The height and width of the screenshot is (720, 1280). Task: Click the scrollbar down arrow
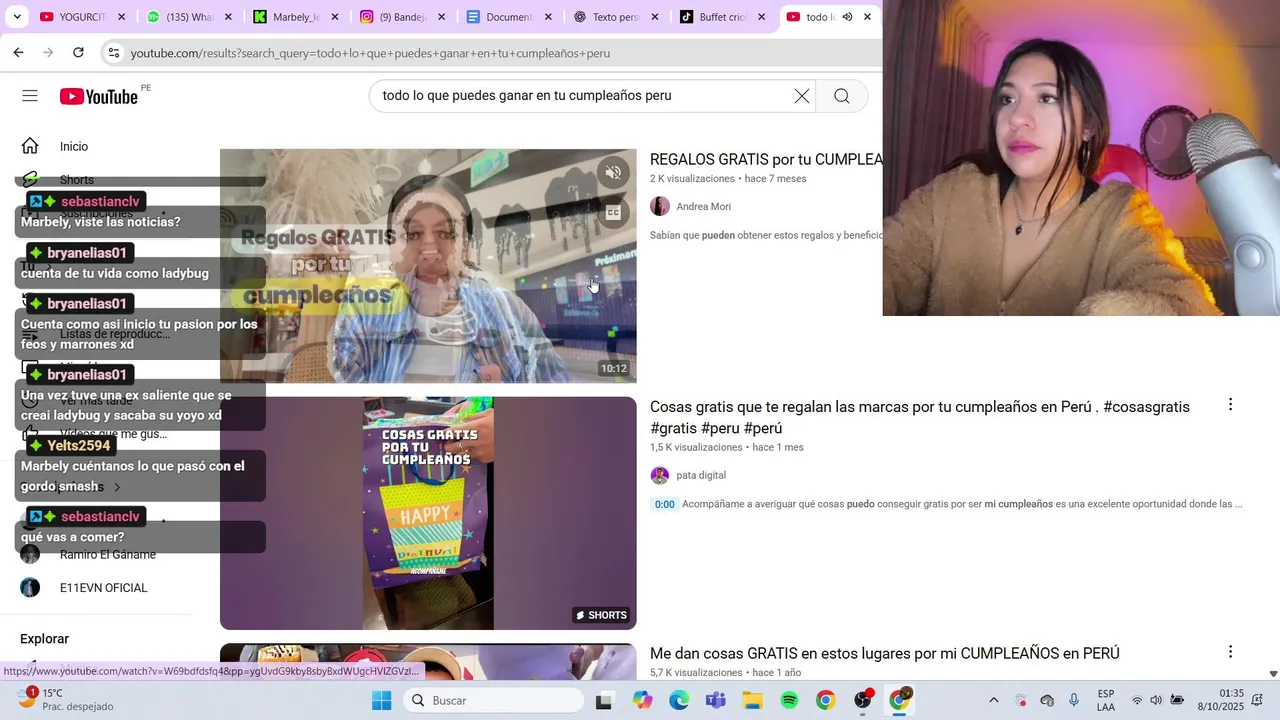point(1272,674)
